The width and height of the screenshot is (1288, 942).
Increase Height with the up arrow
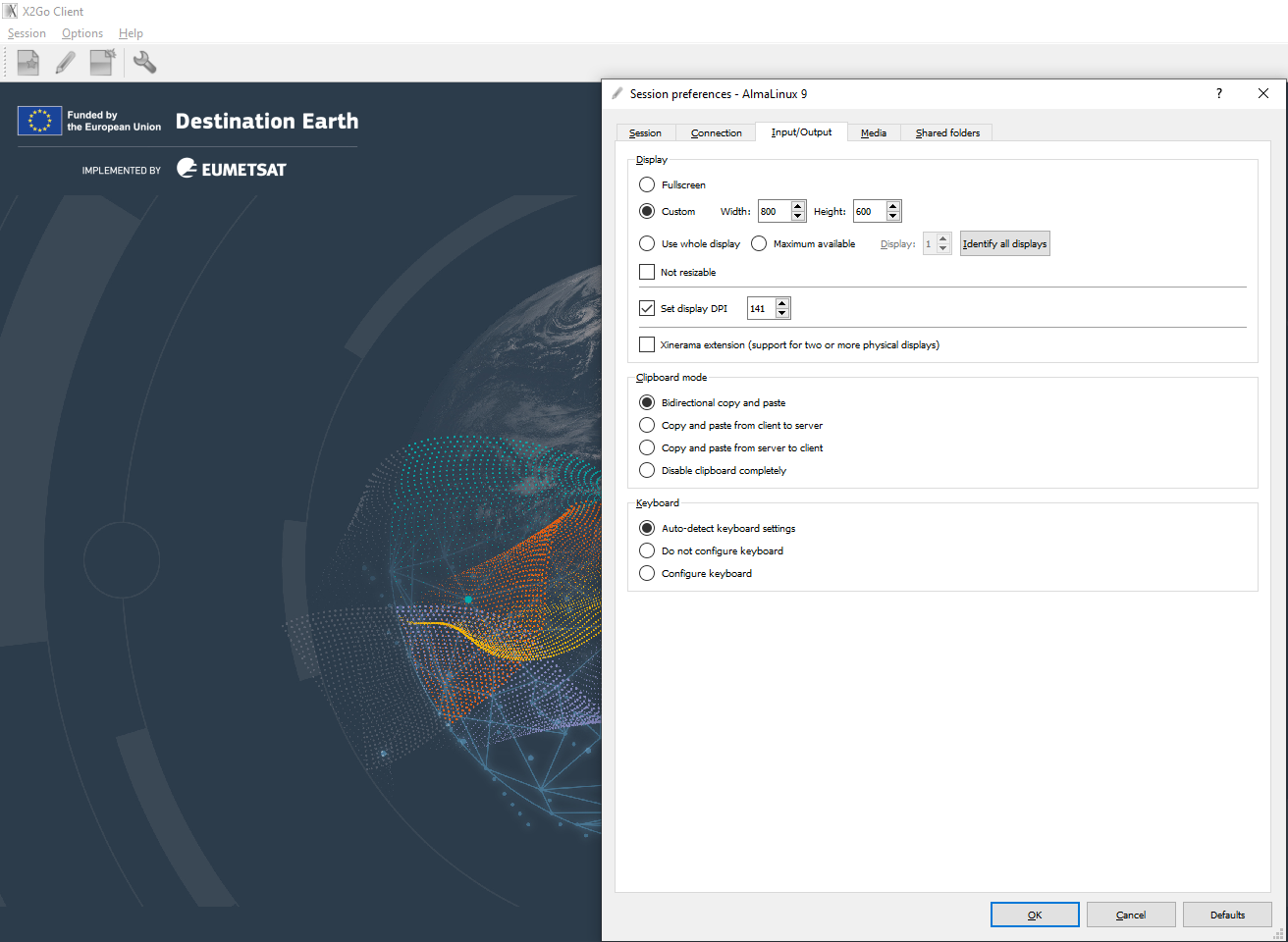click(x=893, y=206)
